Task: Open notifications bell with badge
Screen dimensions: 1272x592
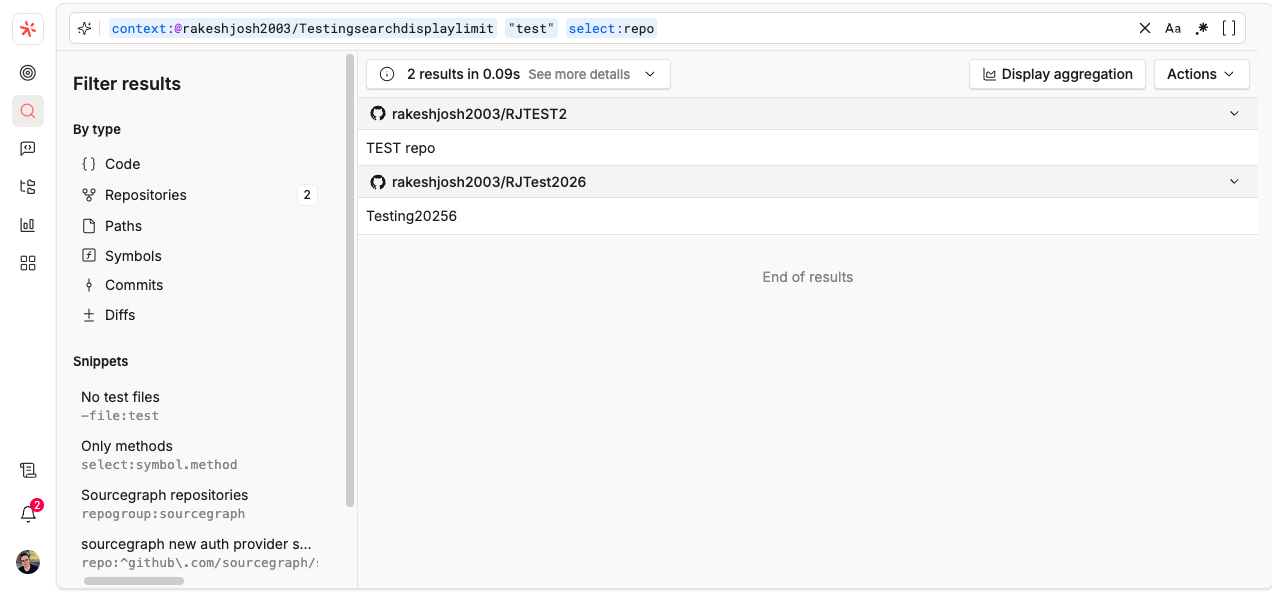Action: tap(27, 513)
